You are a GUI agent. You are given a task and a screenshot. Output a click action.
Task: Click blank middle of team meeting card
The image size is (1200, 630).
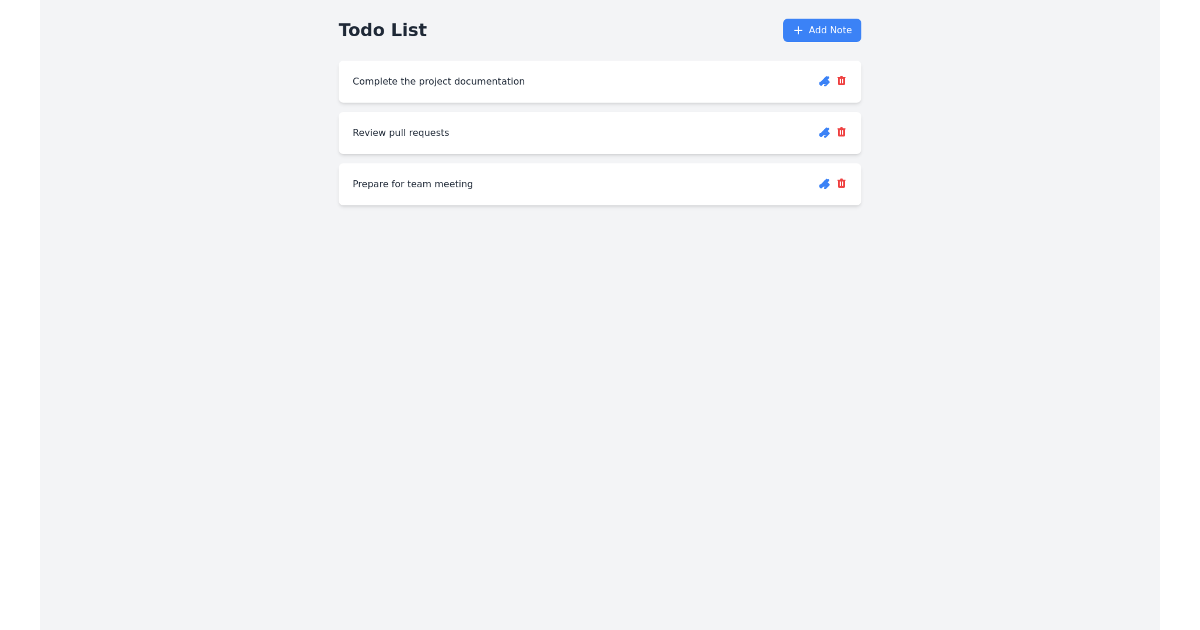[640, 184]
